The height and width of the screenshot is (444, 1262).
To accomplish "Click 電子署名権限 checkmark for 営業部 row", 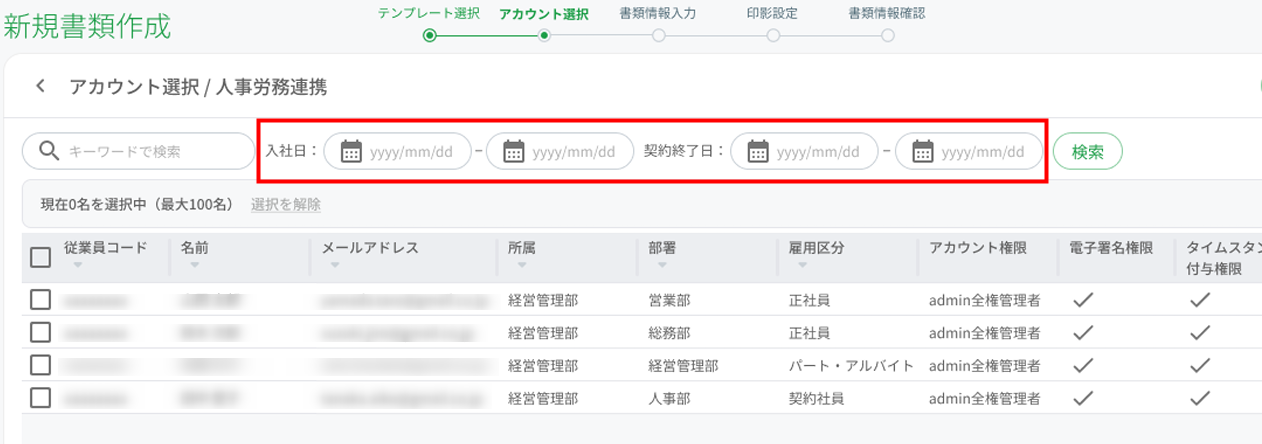I will coord(1081,299).
